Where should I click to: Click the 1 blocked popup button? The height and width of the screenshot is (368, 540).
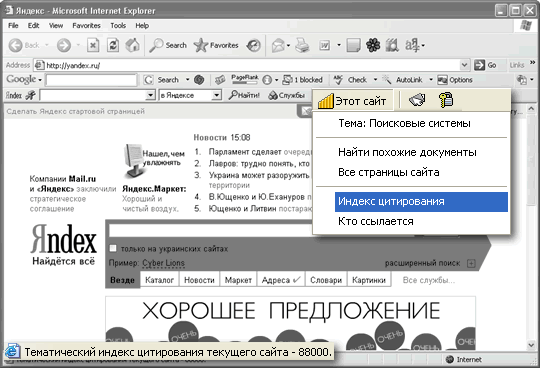(x=302, y=80)
